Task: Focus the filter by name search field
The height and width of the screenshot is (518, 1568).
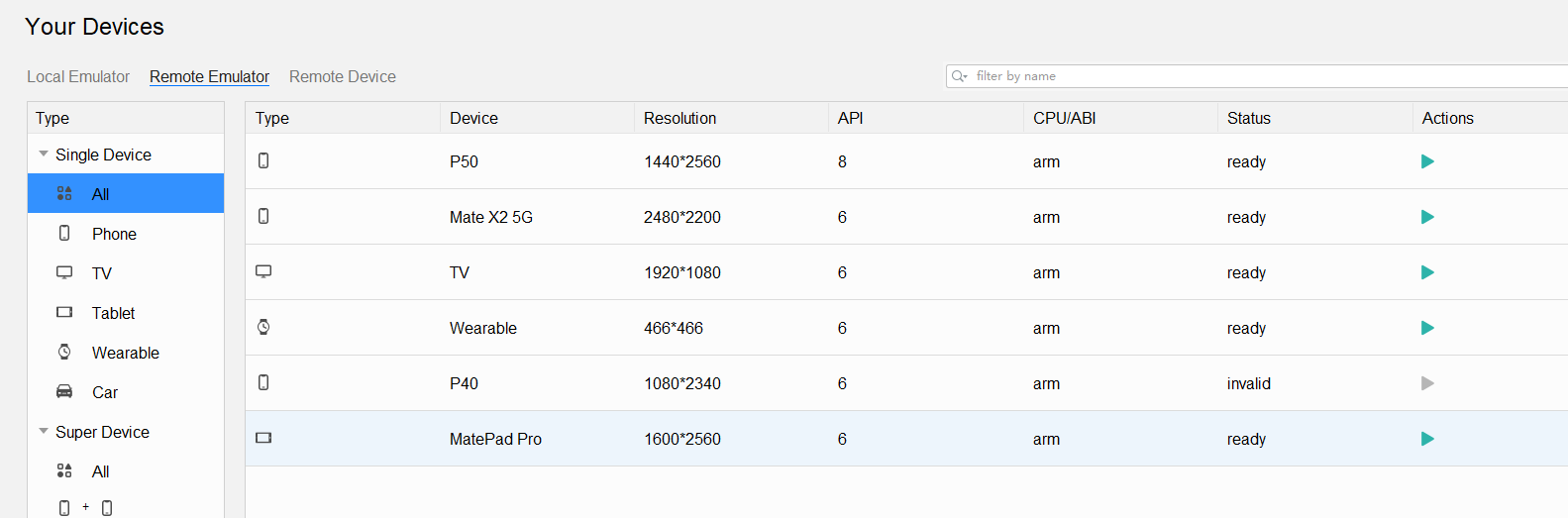Action: [x=1257, y=76]
